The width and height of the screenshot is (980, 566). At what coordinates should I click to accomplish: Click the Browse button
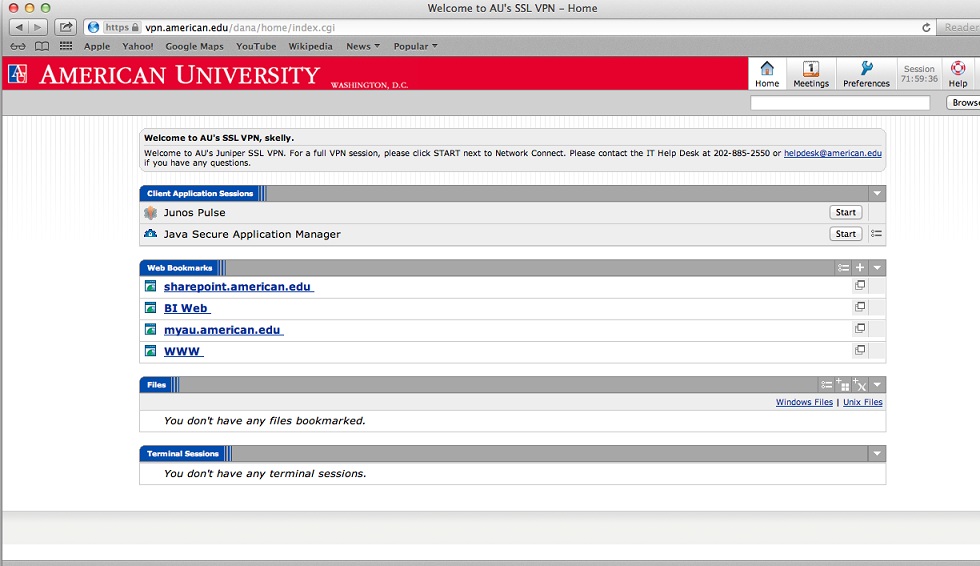(x=964, y=102)
